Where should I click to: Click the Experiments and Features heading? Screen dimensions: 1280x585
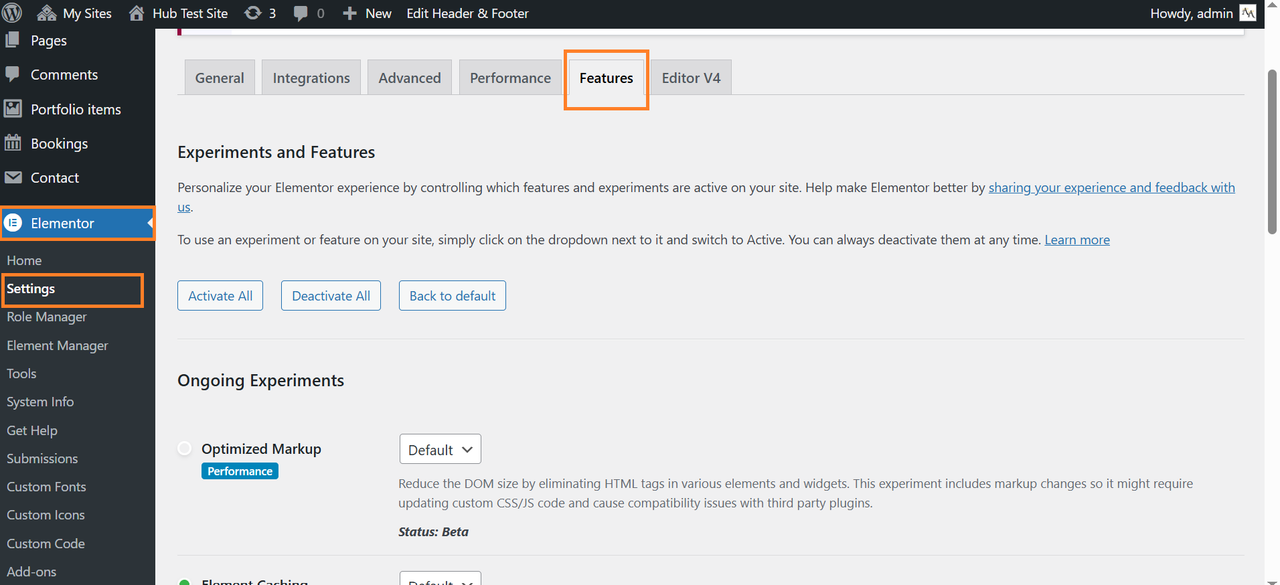(x=276, y=152)
